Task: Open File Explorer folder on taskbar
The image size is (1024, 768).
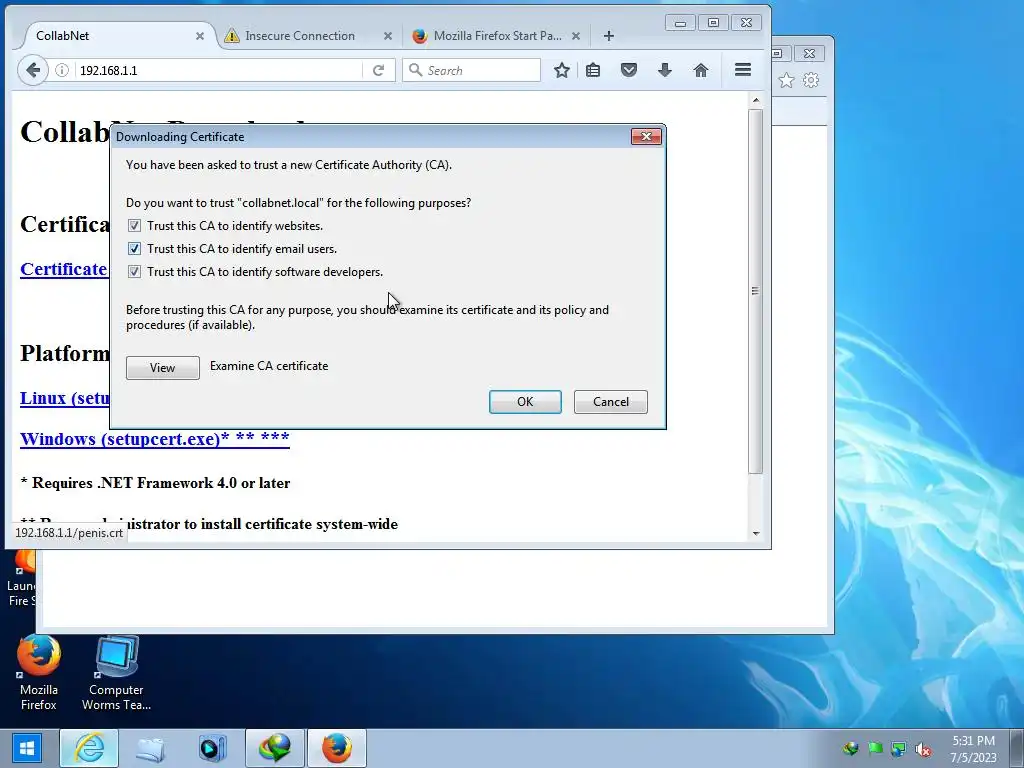Action: point(150,748)
